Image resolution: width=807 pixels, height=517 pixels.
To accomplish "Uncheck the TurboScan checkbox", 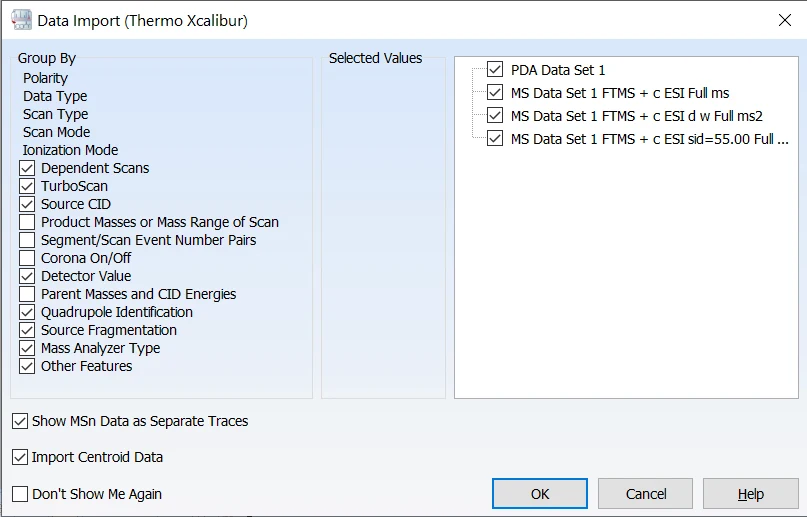I will point(27,186).
